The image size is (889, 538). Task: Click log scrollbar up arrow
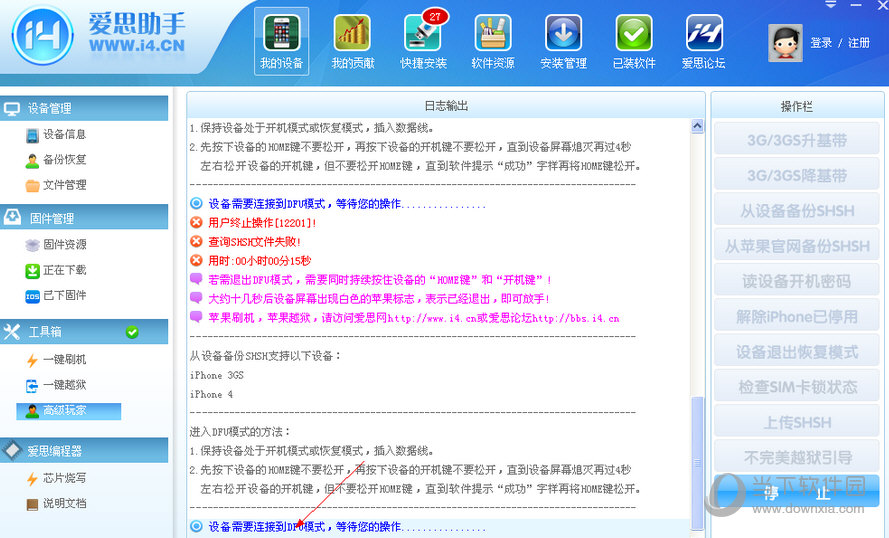[x=697, y=126]
